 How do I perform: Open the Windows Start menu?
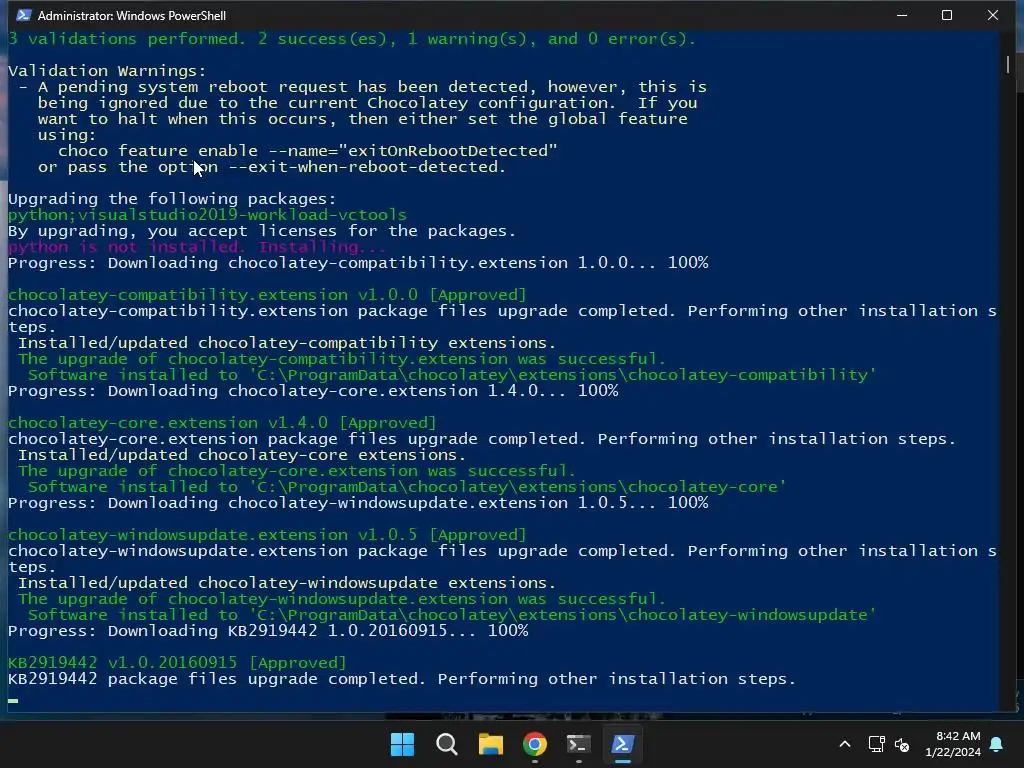coord(402,744)
